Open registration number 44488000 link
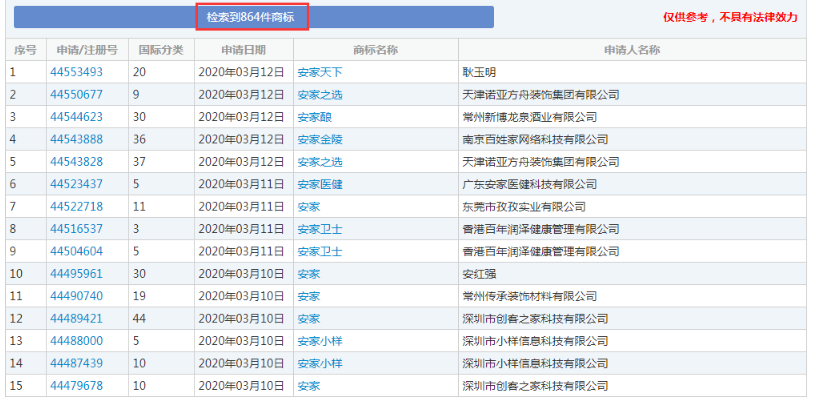 click(77, 341)
